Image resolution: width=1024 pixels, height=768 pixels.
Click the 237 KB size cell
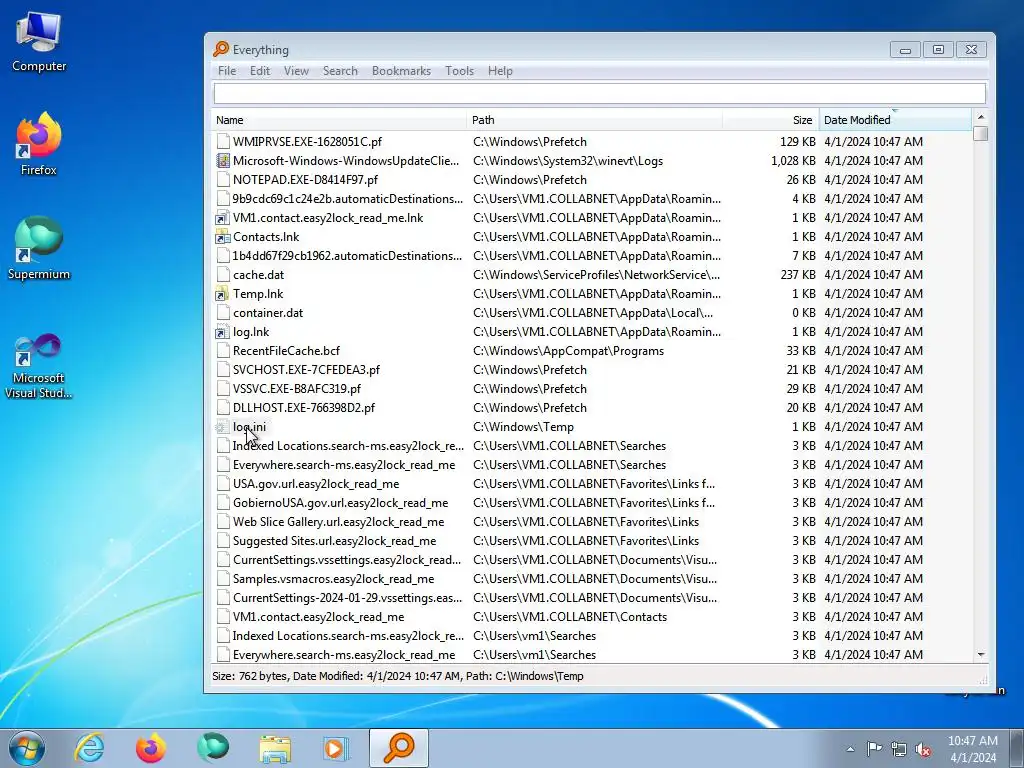coord(798,275)
